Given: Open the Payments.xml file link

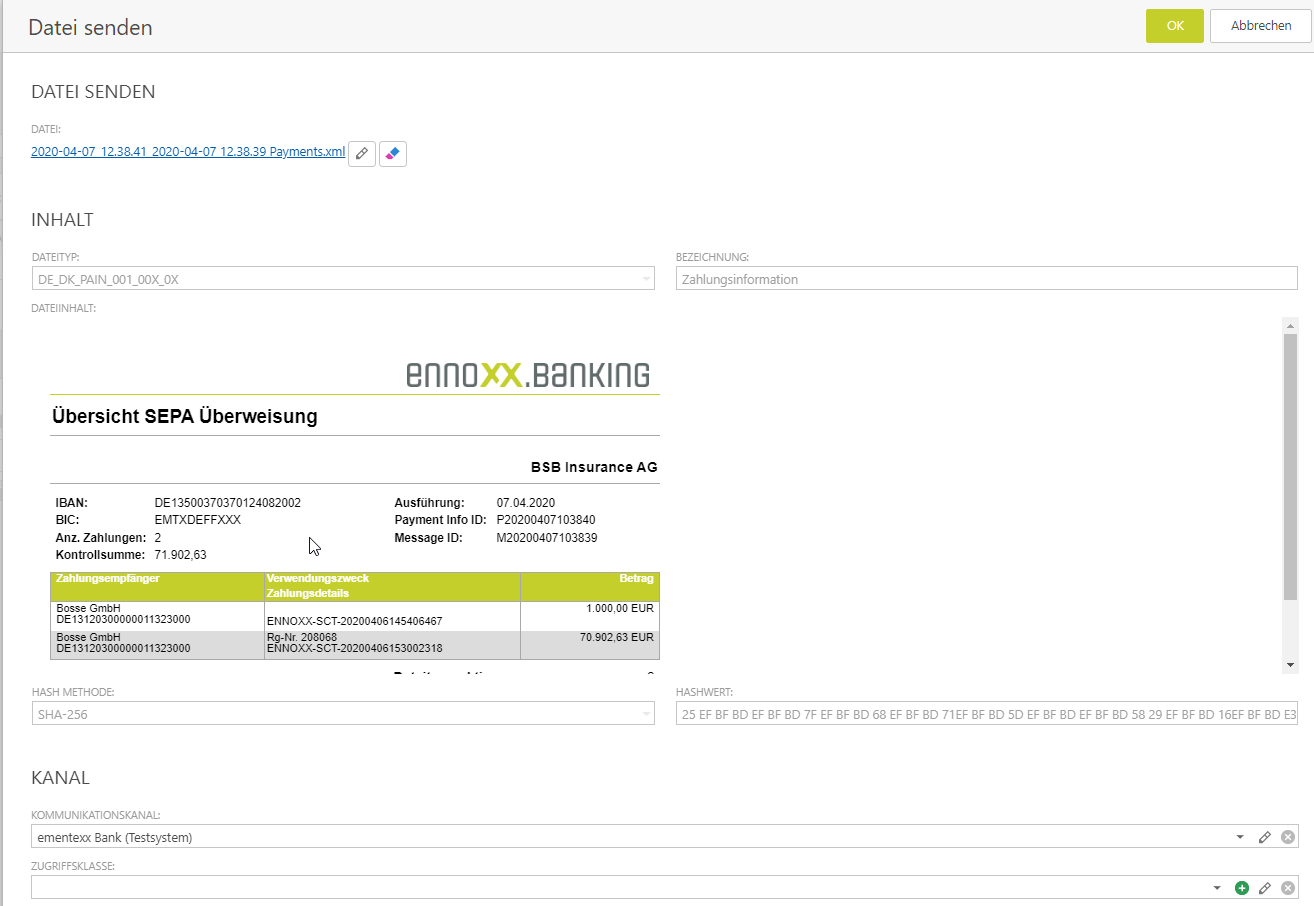Looking at the screenshot, I should [x=188, y=153].
